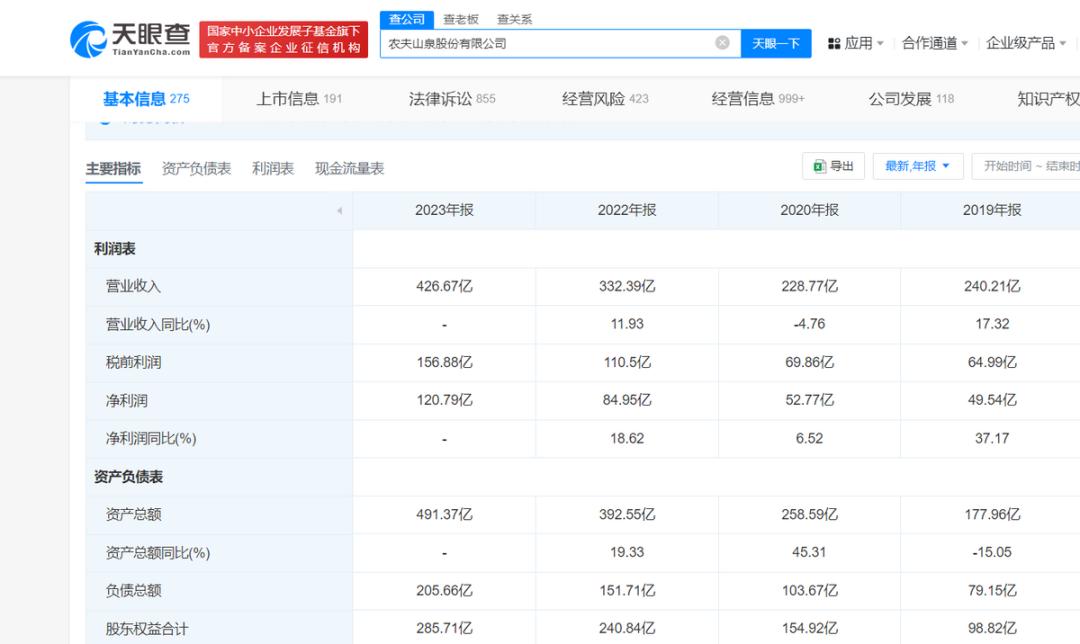Click the 利润表 section heading in table
Viewport: 1080px width, 644px height.
115,249
